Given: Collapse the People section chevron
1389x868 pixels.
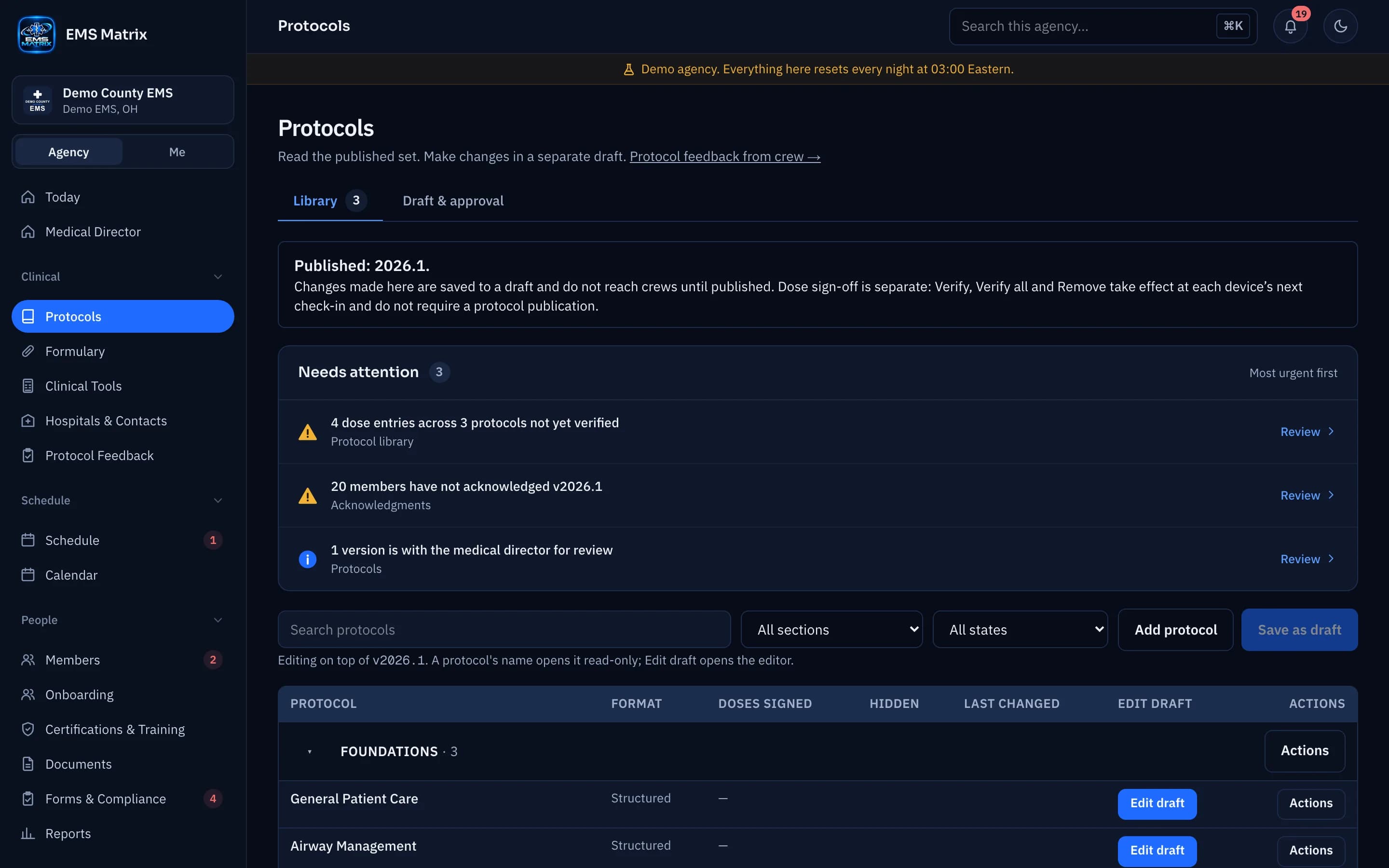Looking at the screenshot, I should [218, 620].
